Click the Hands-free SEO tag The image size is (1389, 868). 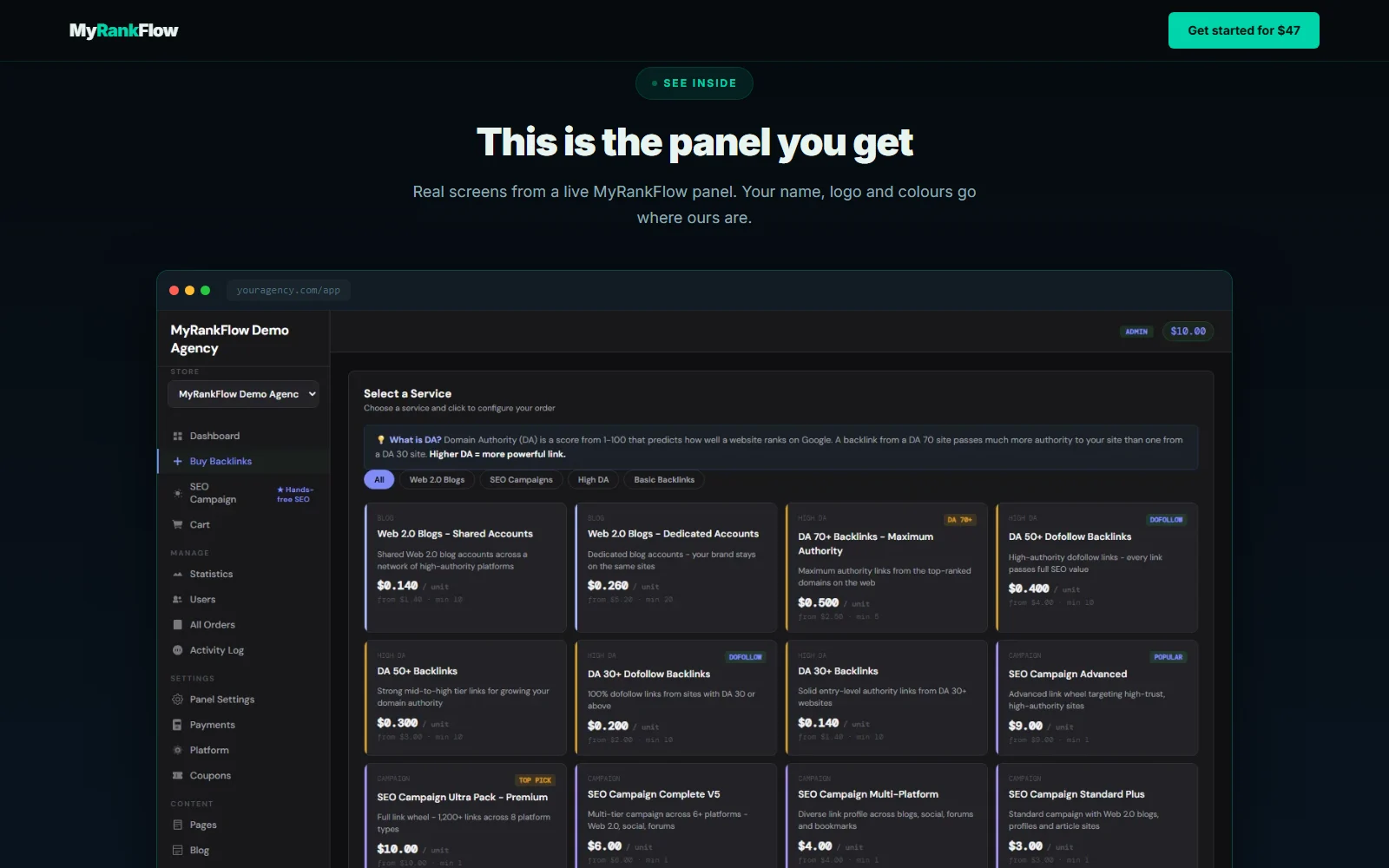click(295, 494)
